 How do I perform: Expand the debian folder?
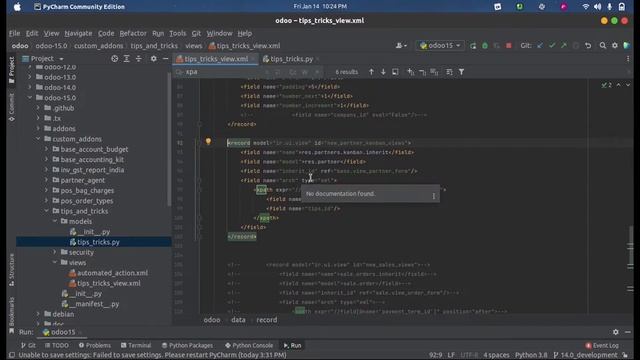(38, 314)
